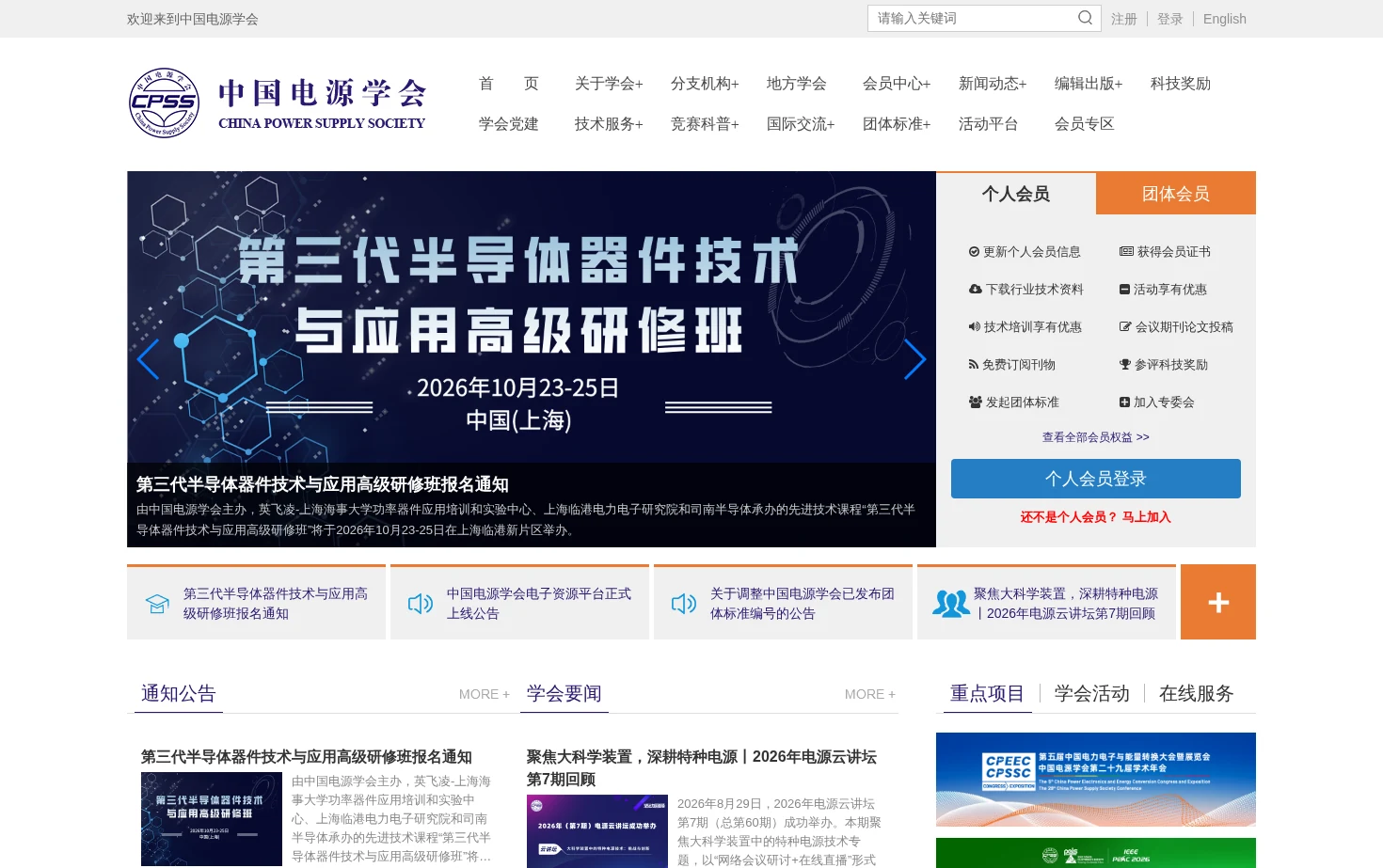Open the 活动平台 menu item
The image size is (1383, 868).
coord(989,124)
